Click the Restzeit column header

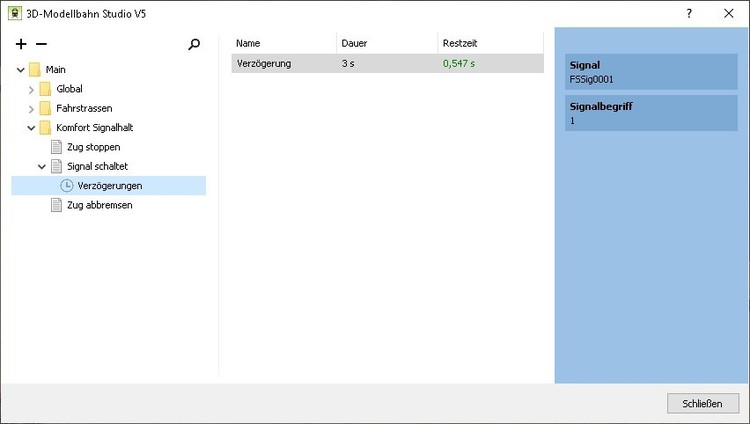coord(491,43)
